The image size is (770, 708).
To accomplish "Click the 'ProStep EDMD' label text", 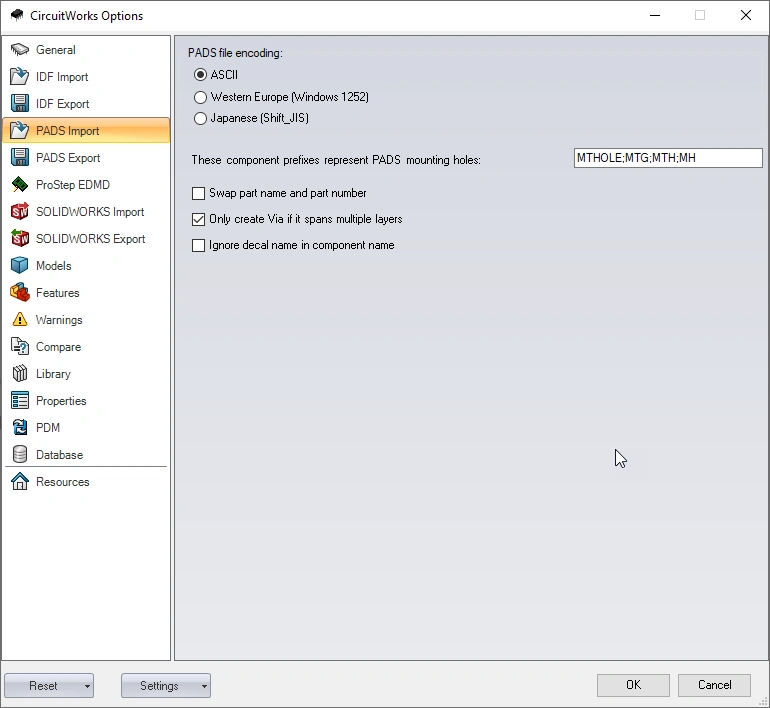I will [73, 185].
